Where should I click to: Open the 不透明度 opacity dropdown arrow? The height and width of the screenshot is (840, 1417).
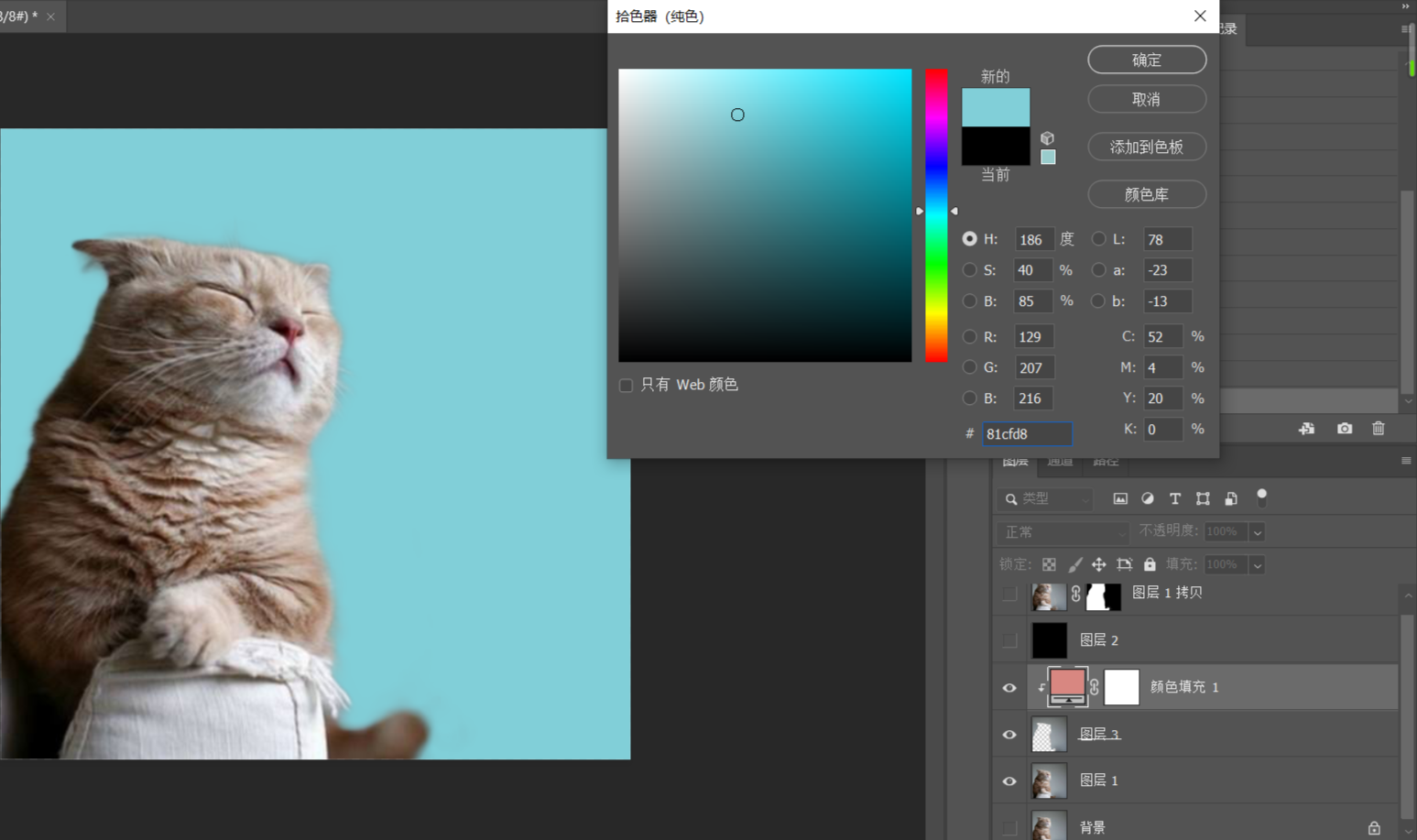tap(1258, 532)
